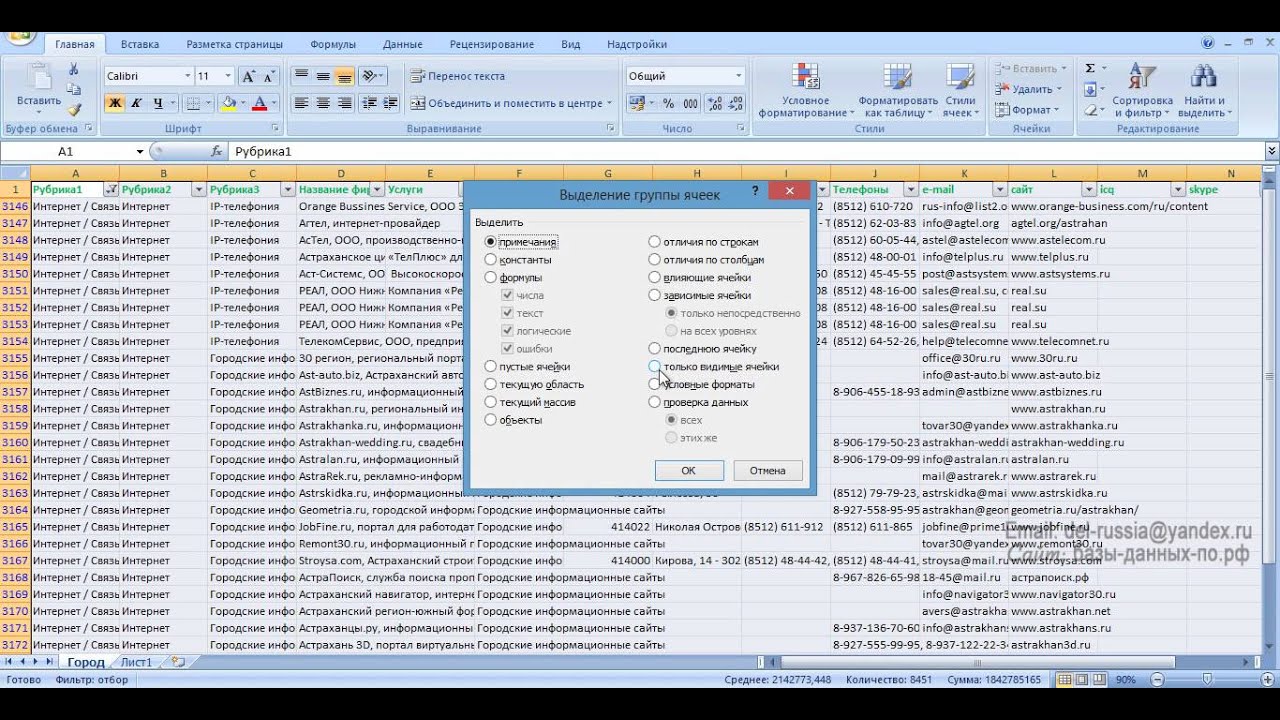Click the italic (К) button

coord(137,103)
